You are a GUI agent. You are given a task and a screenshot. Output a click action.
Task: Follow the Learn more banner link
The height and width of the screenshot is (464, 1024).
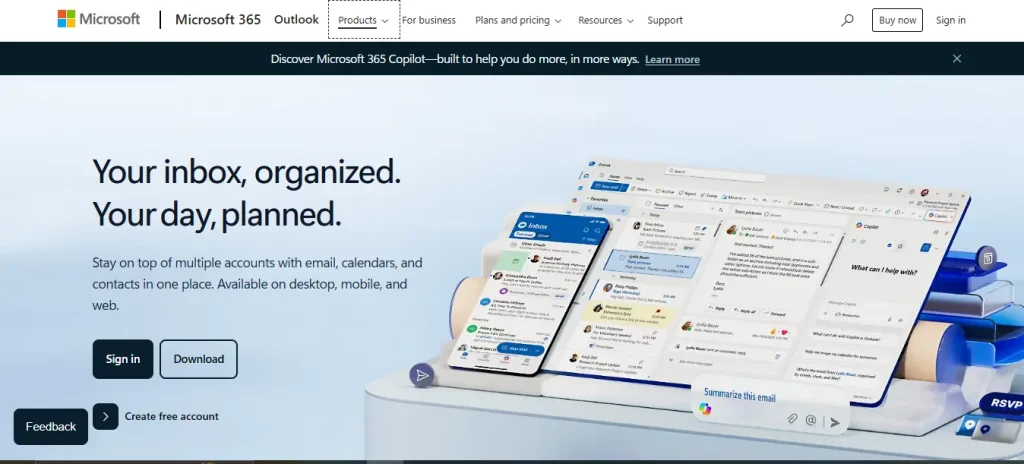(672, 59)
